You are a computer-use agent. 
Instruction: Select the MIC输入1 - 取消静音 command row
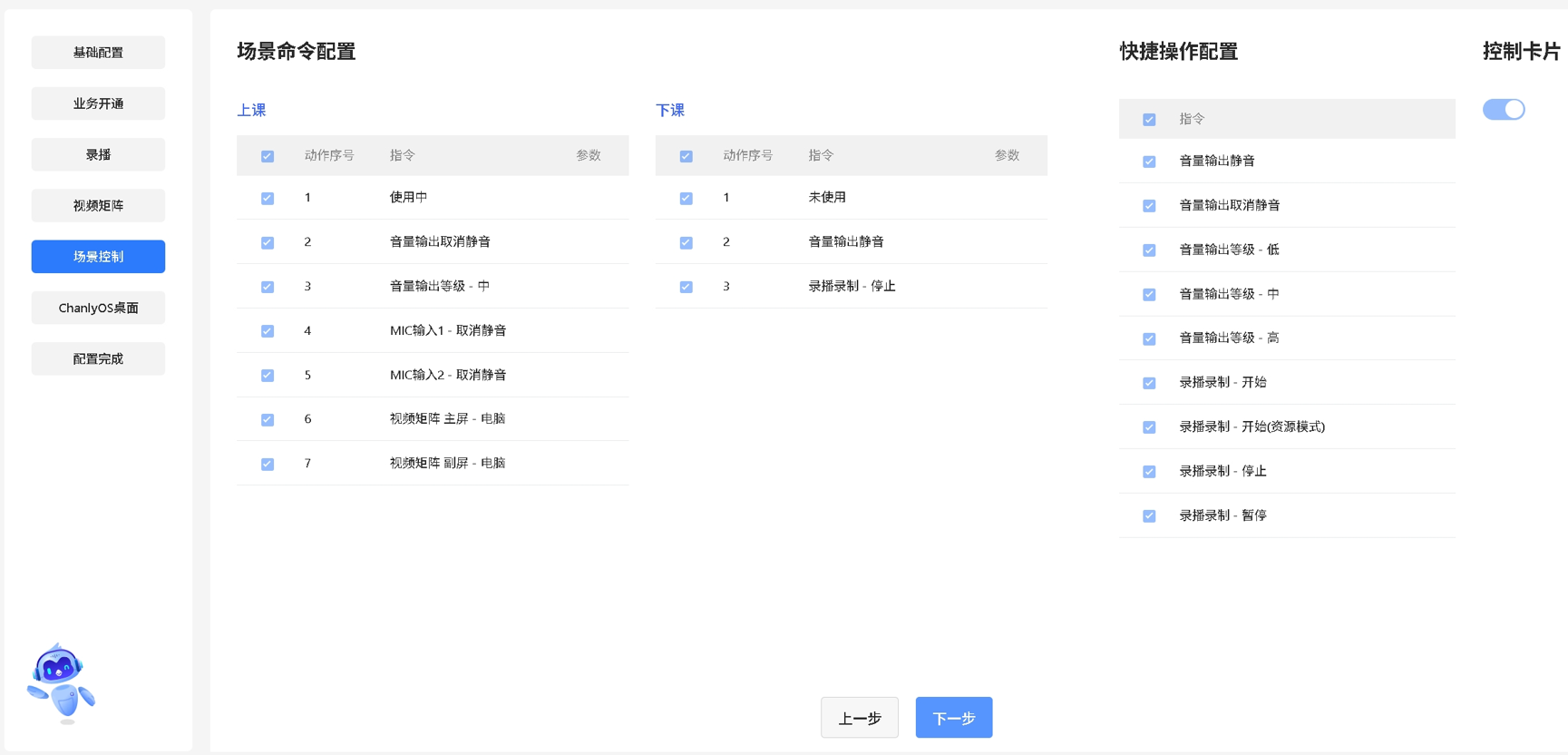(x=448, y=331)
